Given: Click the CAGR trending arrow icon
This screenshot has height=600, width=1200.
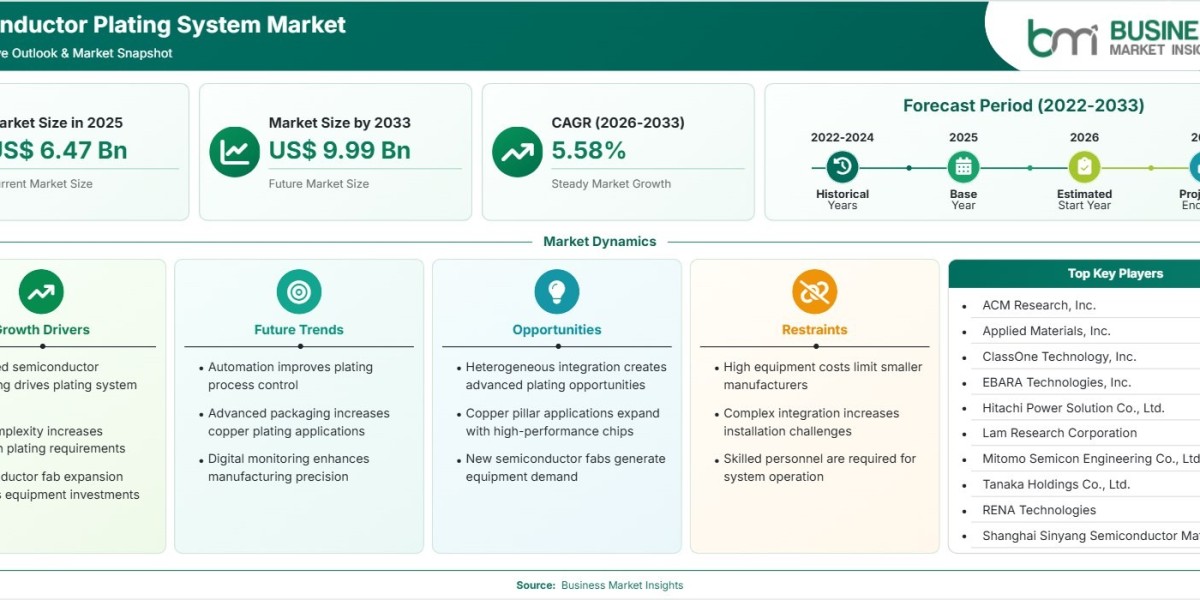Looking at the screenshot, I should coord(517,152).
